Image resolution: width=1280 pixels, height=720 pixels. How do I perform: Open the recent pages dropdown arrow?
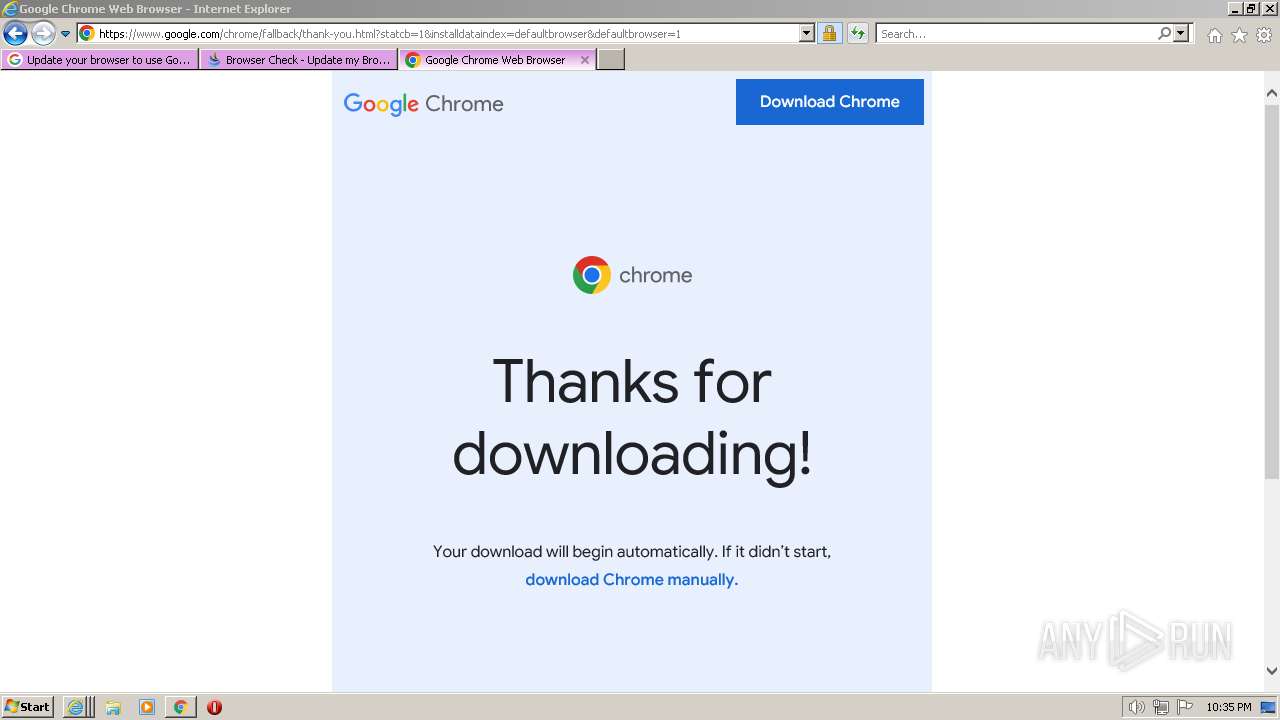(66, 34)
